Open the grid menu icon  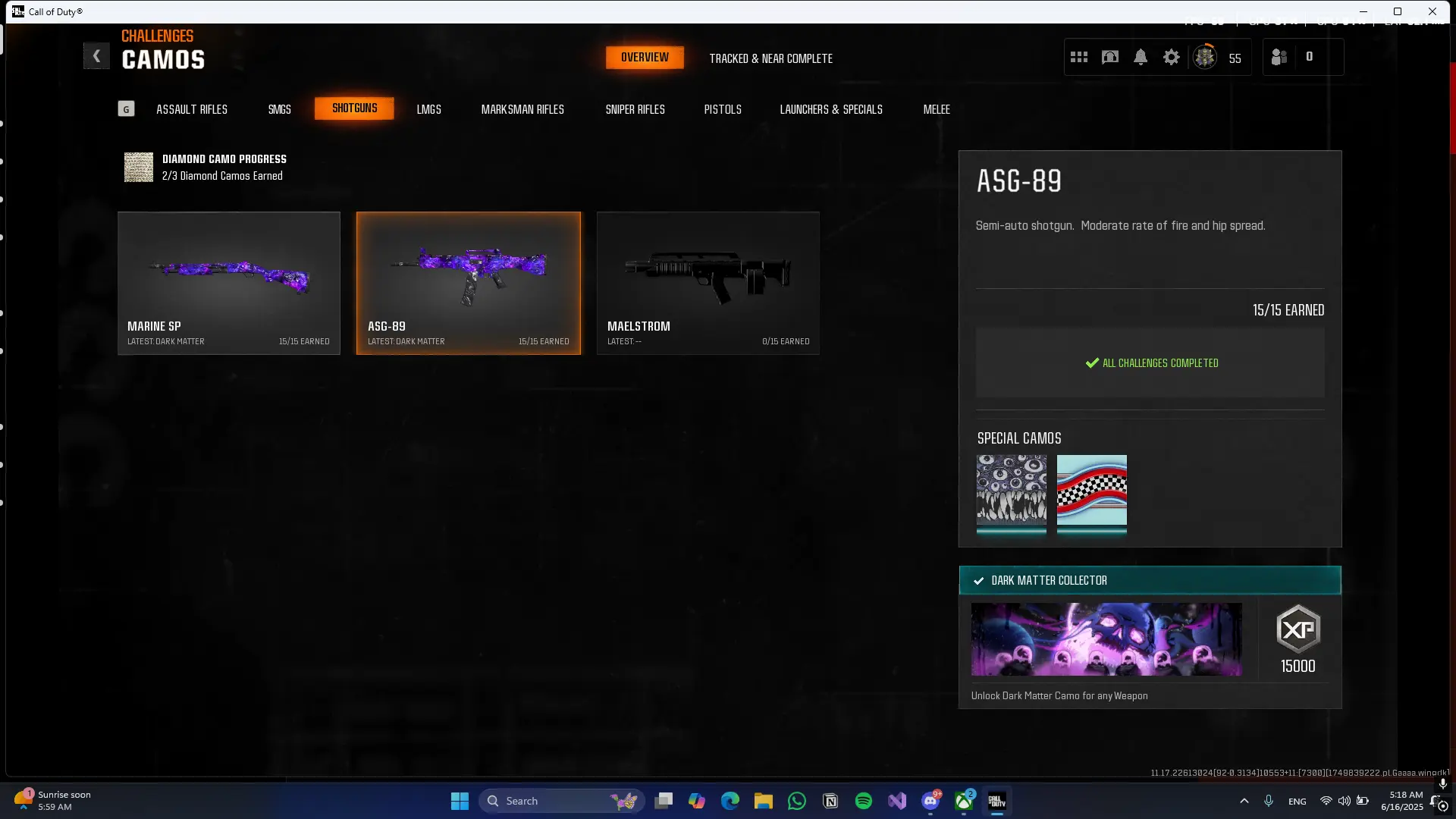click(1078, 58)
